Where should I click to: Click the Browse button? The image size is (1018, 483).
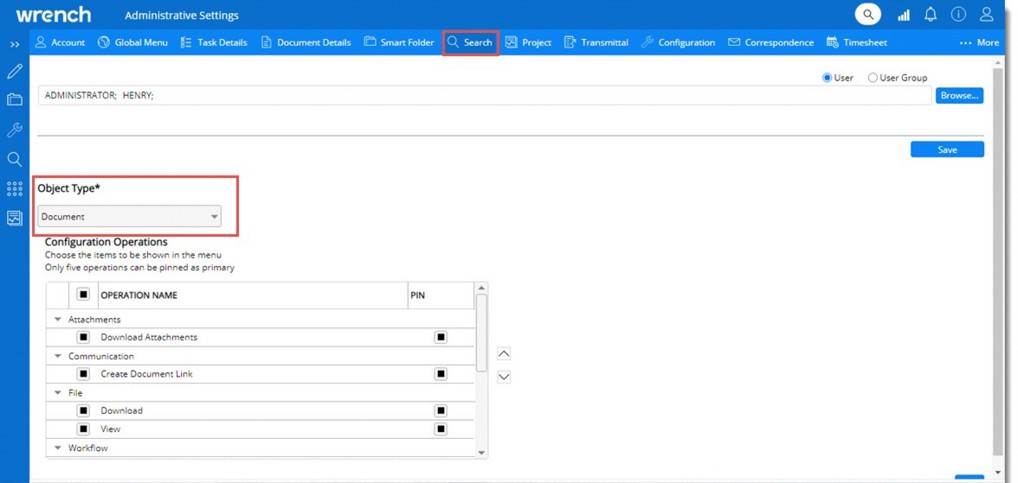(959, 96)
